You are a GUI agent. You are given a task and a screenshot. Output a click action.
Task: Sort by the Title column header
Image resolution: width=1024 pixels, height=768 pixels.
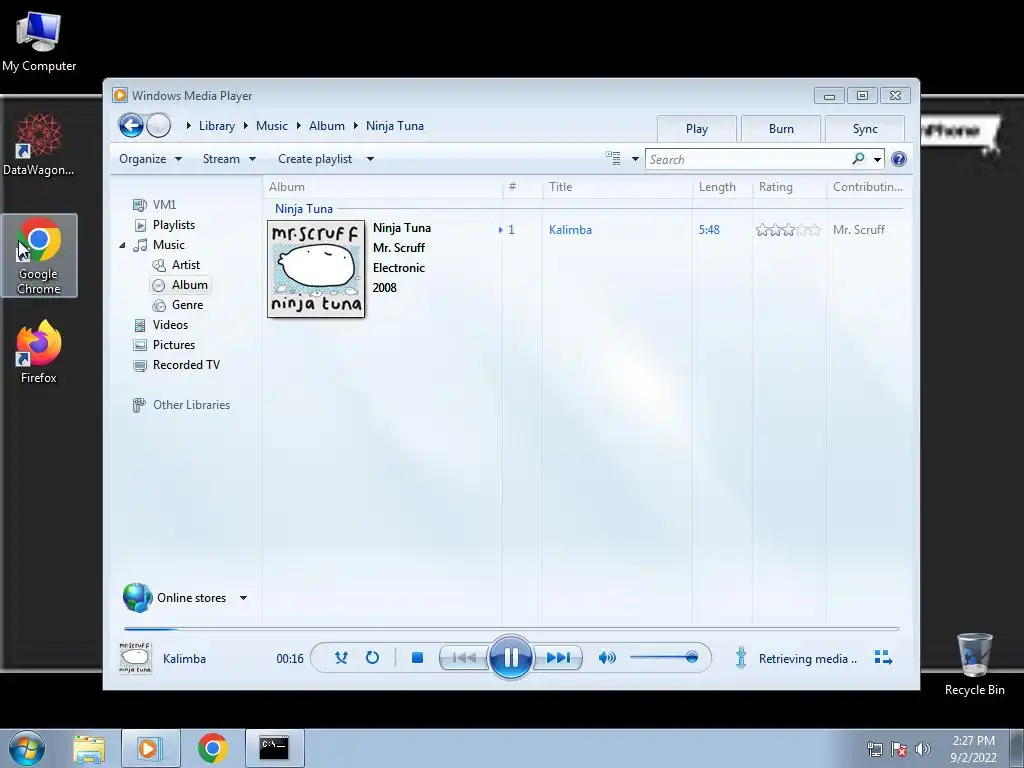tap(617, 187)
